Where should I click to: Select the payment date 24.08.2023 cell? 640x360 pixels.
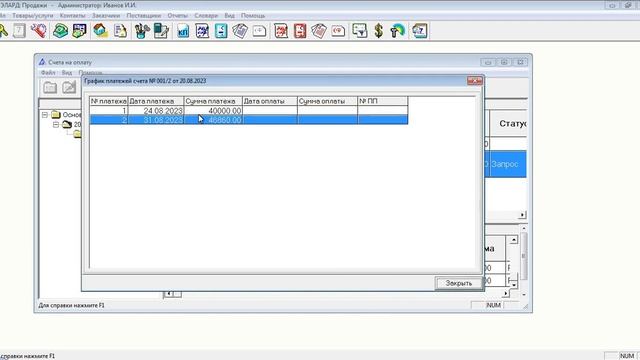click(x=156, y=111)
